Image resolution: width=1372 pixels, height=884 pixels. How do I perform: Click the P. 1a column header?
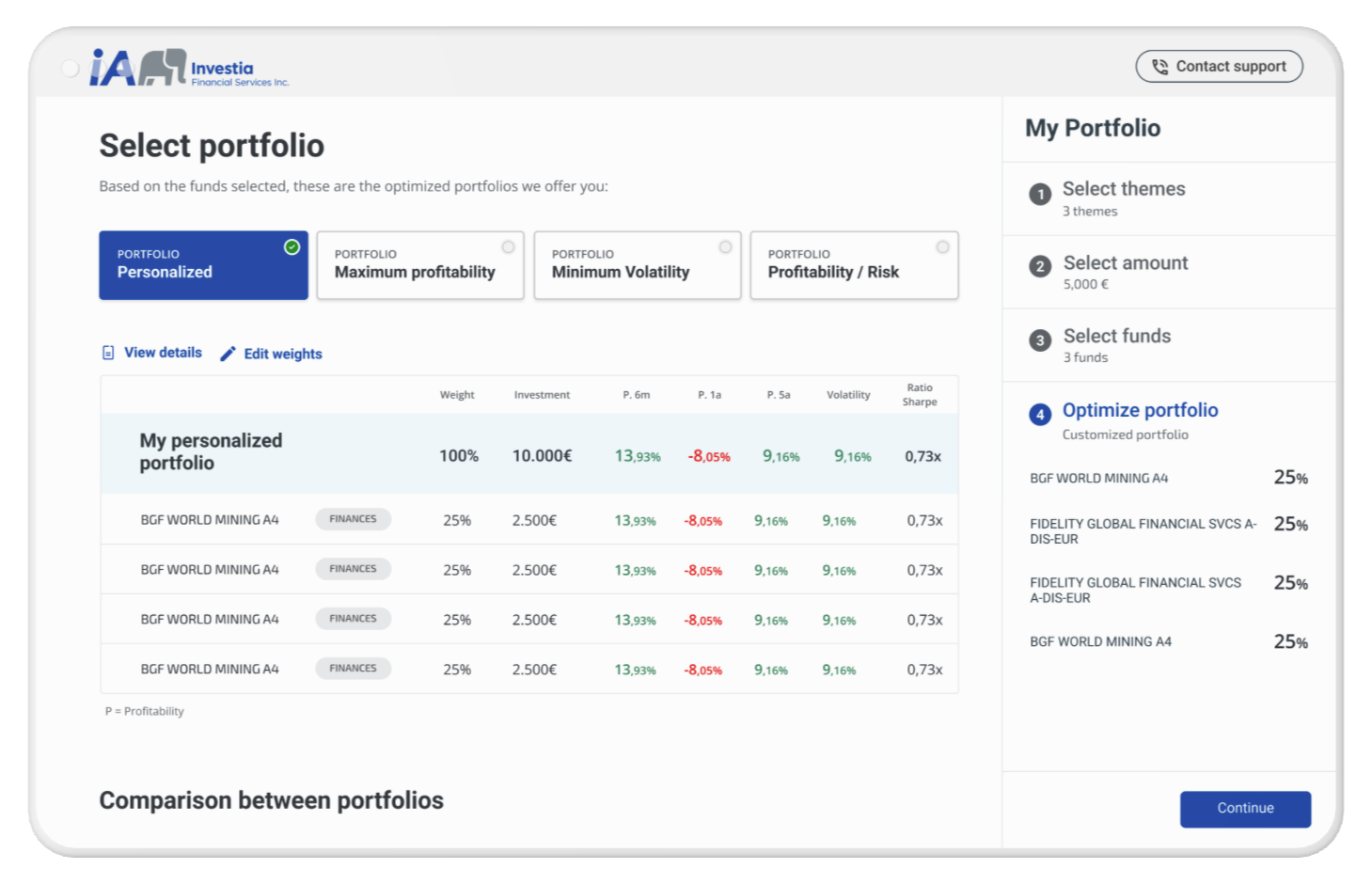[710, 395]
